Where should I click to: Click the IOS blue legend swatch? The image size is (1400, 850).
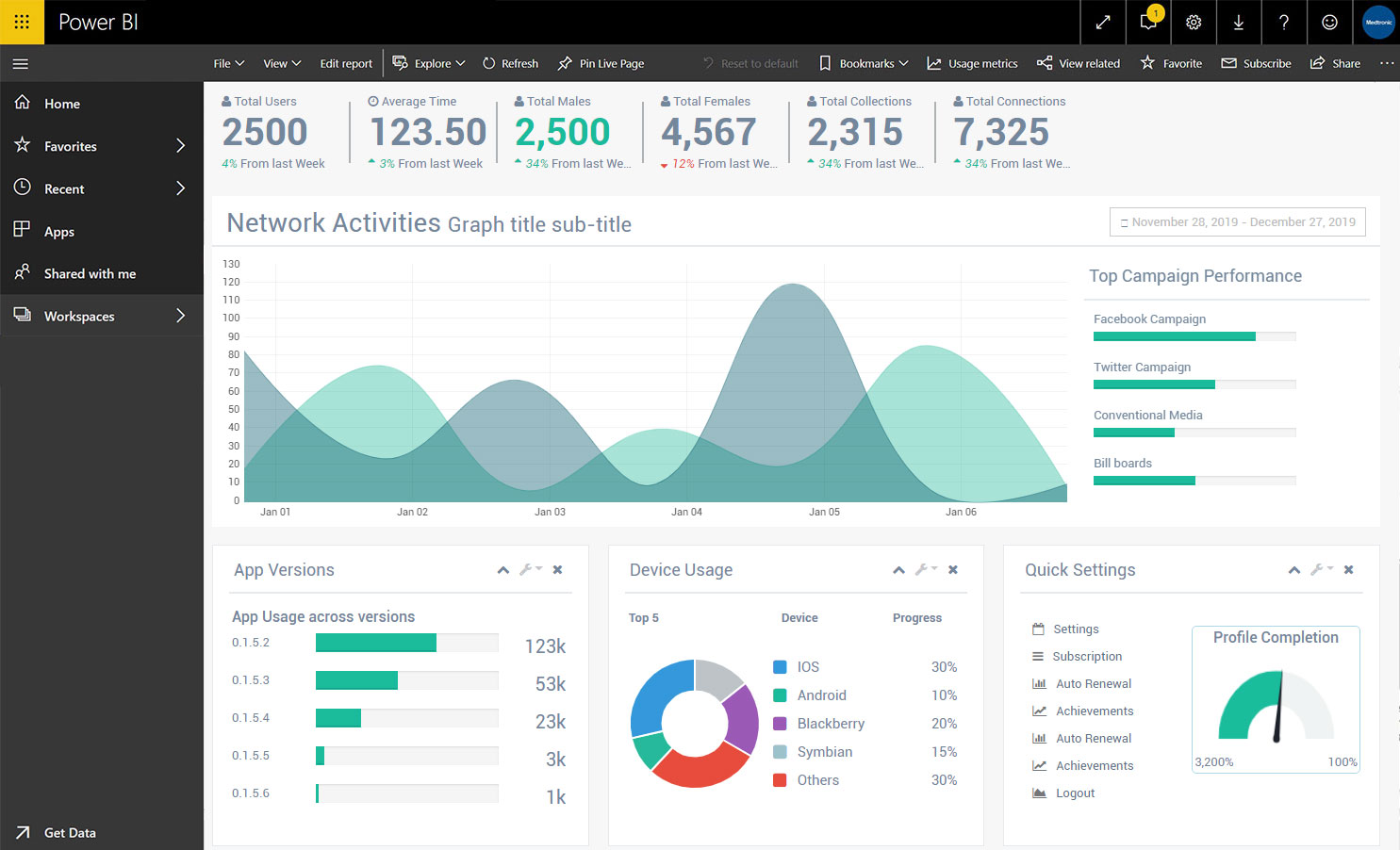click(780, 666)
